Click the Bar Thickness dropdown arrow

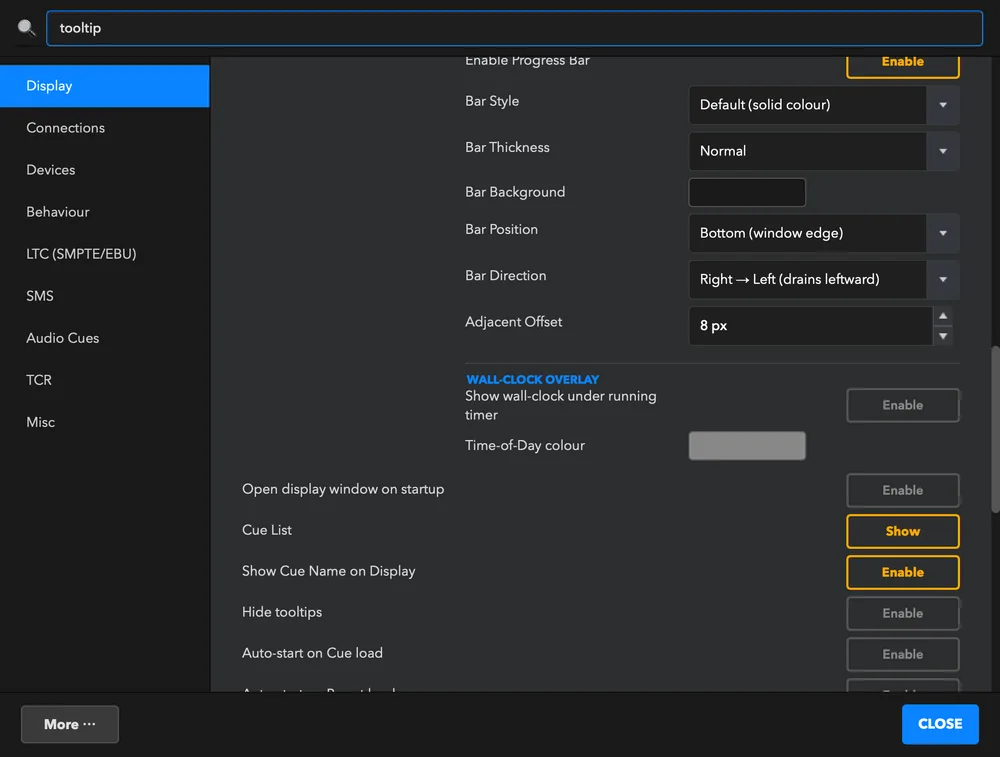coord(943,151)
